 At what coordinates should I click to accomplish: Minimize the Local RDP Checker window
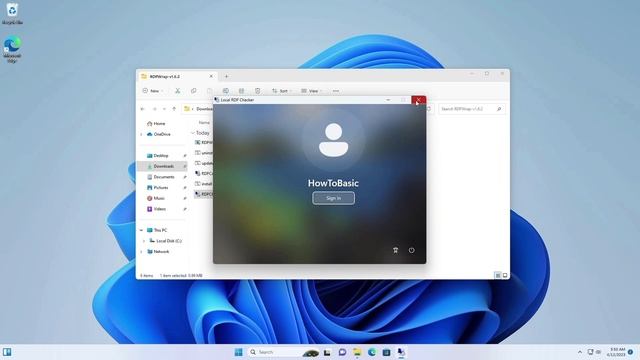click(x=388, y=100)
